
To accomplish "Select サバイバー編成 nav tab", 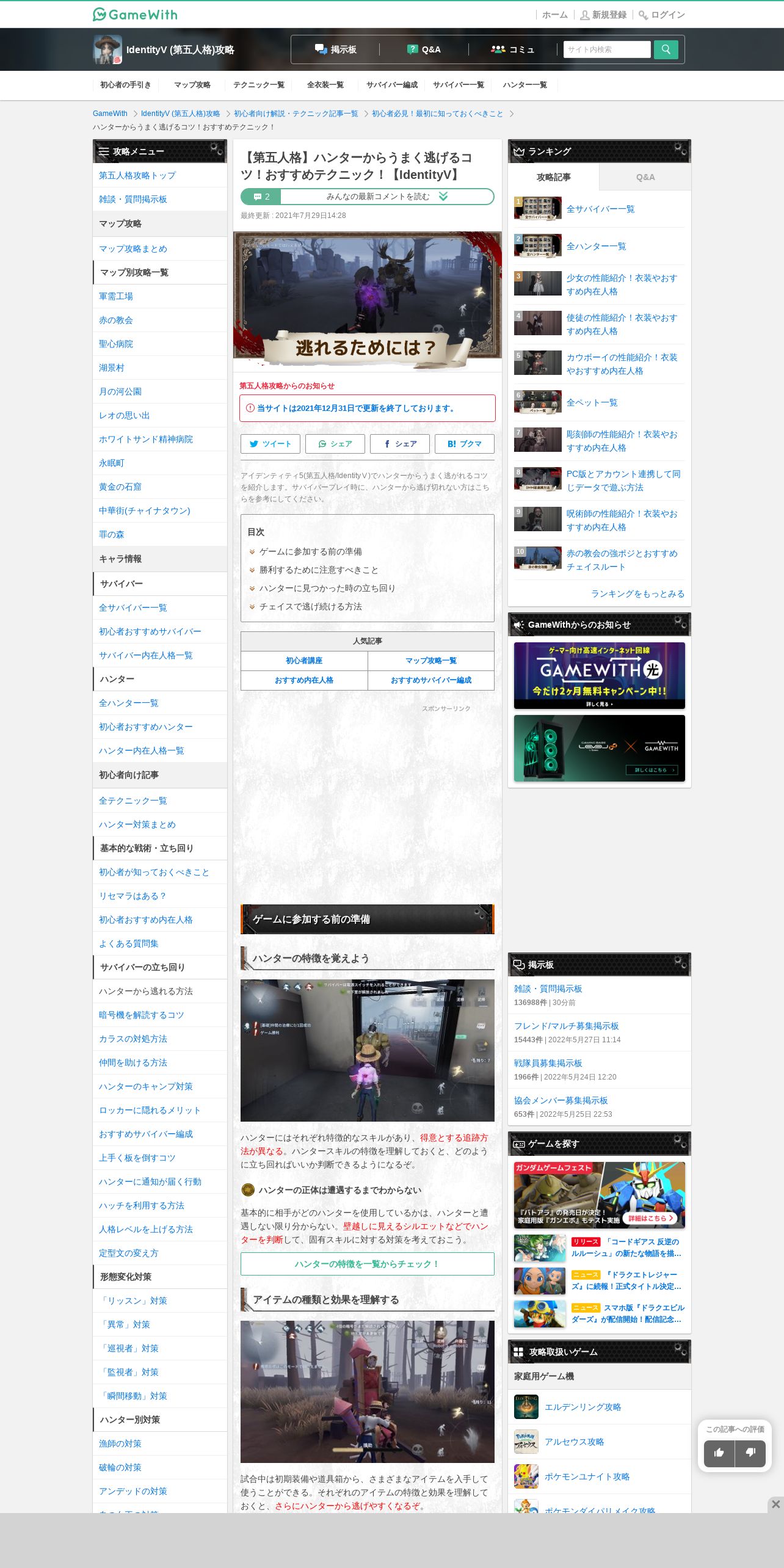I will (392, 85).
